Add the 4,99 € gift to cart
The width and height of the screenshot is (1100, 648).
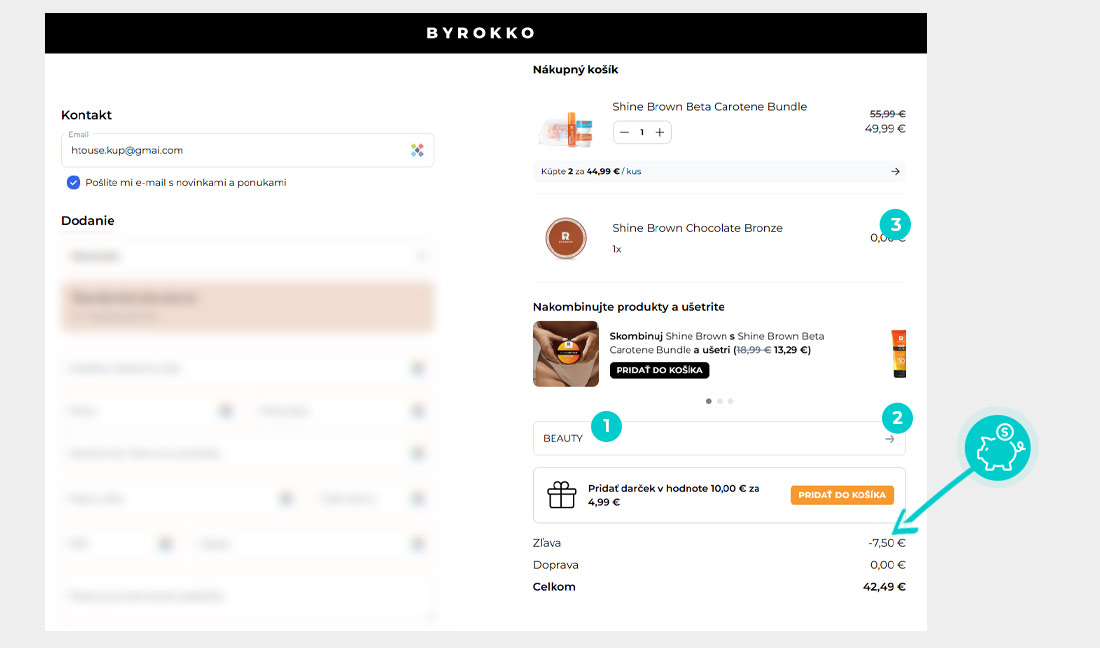pos(842,495)
